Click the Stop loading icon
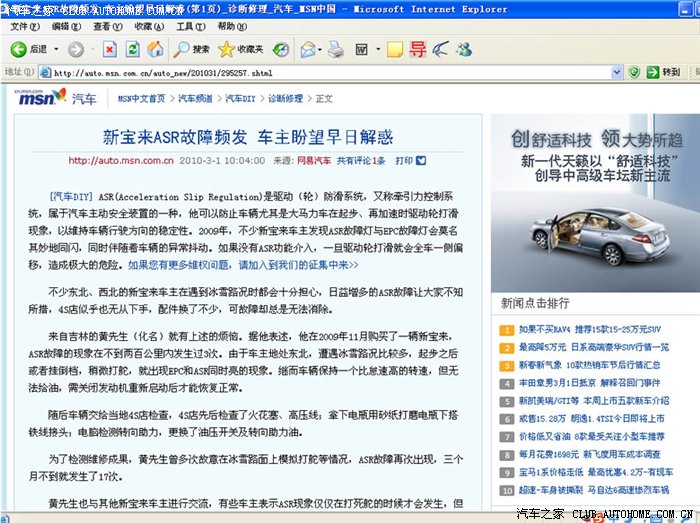This screenshot has width=700, height=523. (x=108, y=49)
